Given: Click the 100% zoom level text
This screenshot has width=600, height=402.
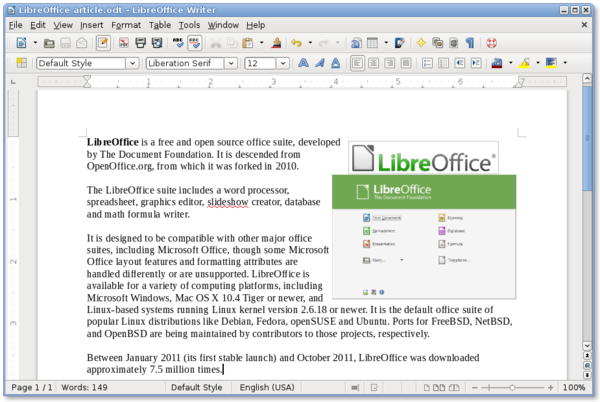Looking at the screenshot, I should point(574,387).
